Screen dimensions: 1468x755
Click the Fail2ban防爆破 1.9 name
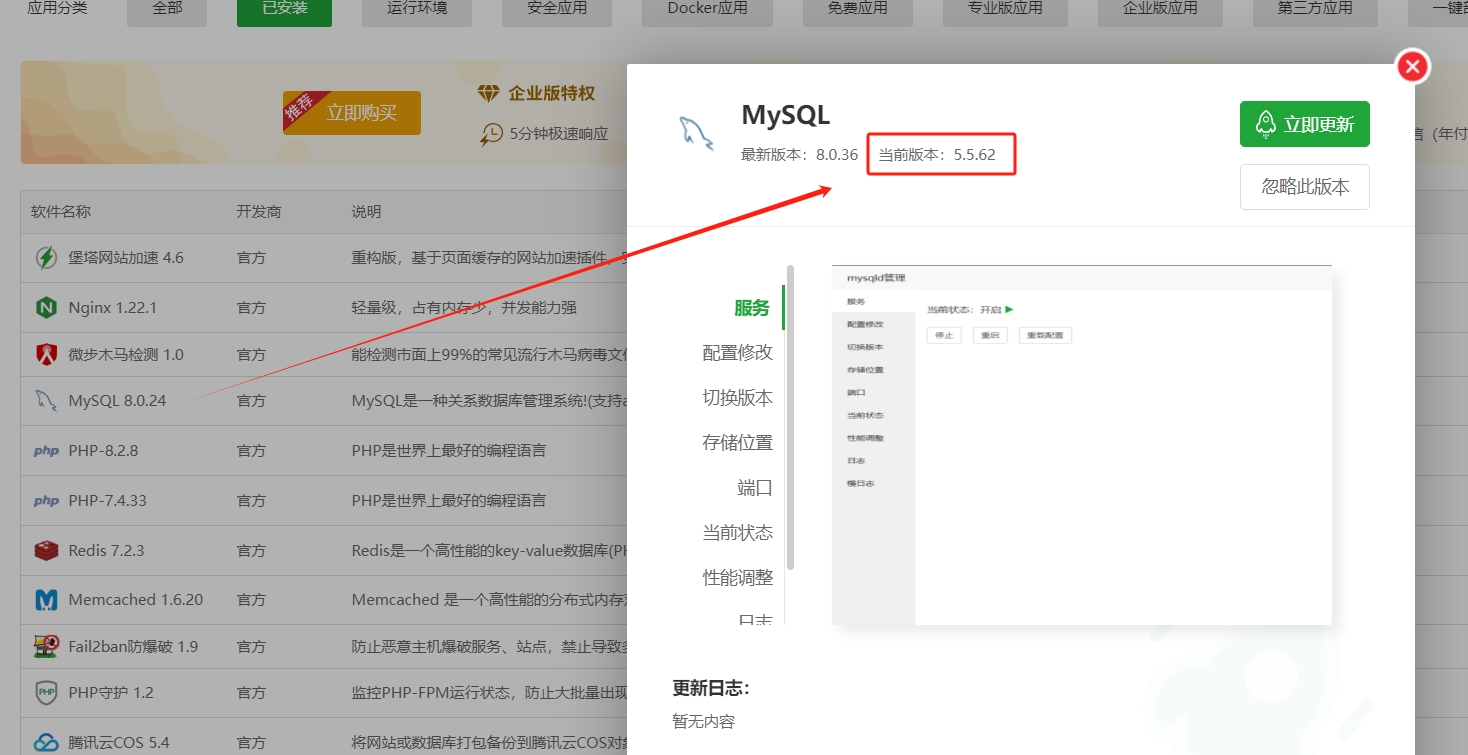click(x=133, y=647)
